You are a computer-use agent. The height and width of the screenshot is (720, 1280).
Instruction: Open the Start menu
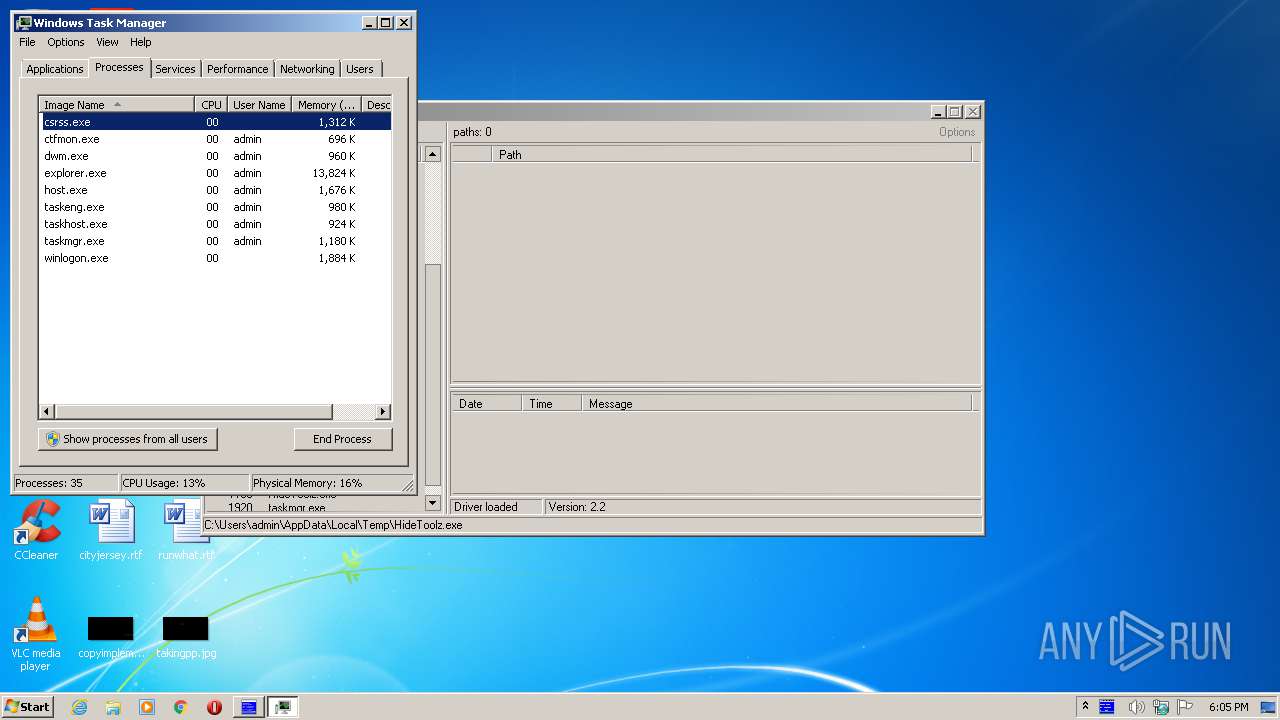28,706
